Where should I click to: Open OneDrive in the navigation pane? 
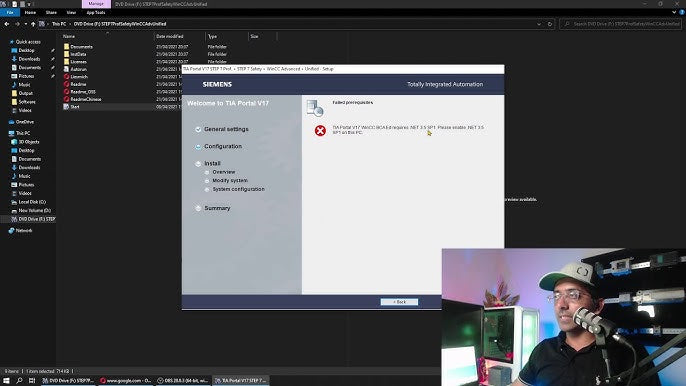click(x=24, y=122)
